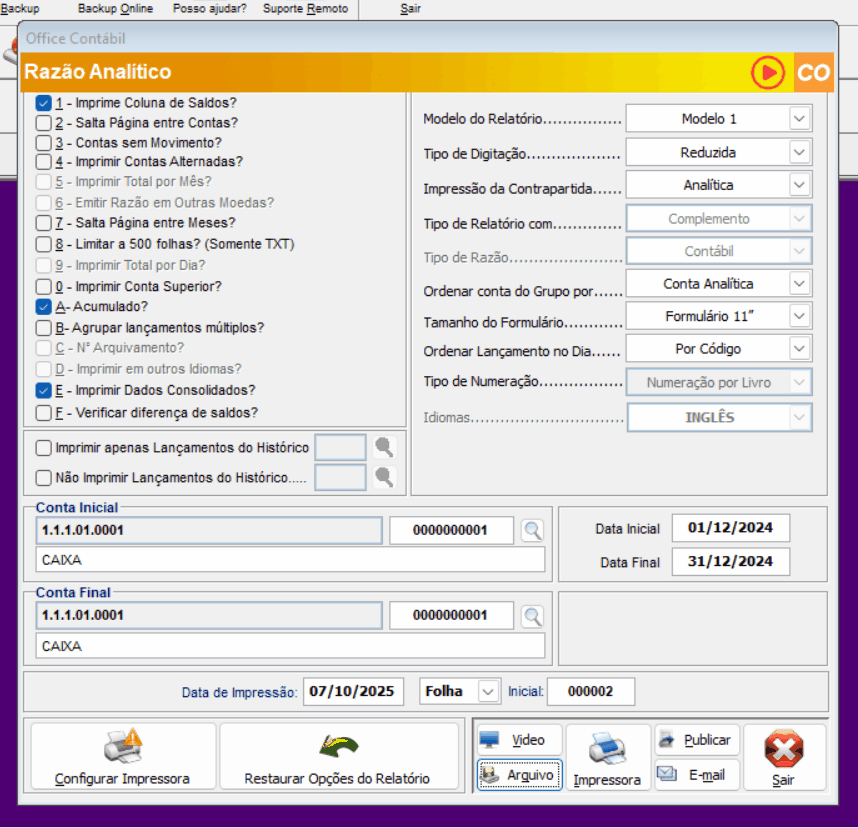Send report to Impressora
The image size is (858, 828).
click(x=607, y=758)
